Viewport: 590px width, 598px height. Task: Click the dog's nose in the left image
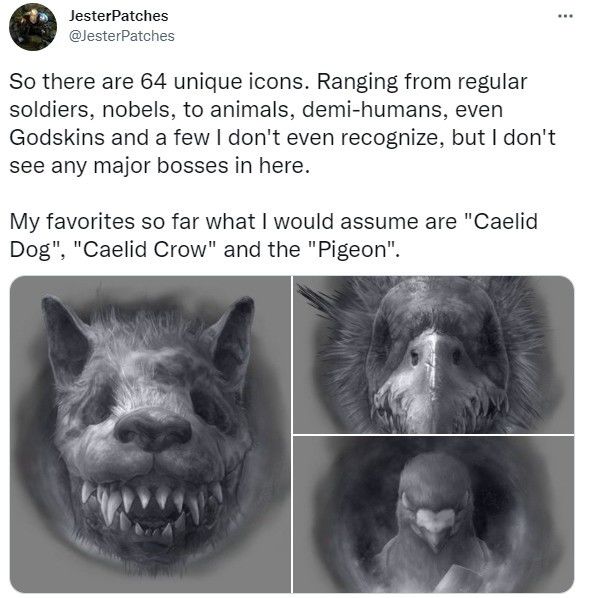(153, 431)
